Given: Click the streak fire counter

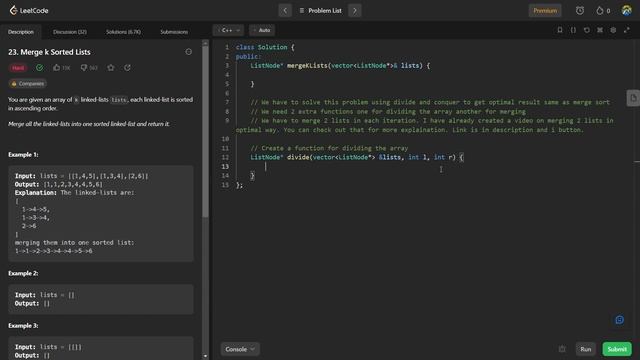Looking at the screenshot, I should [603, 11].
